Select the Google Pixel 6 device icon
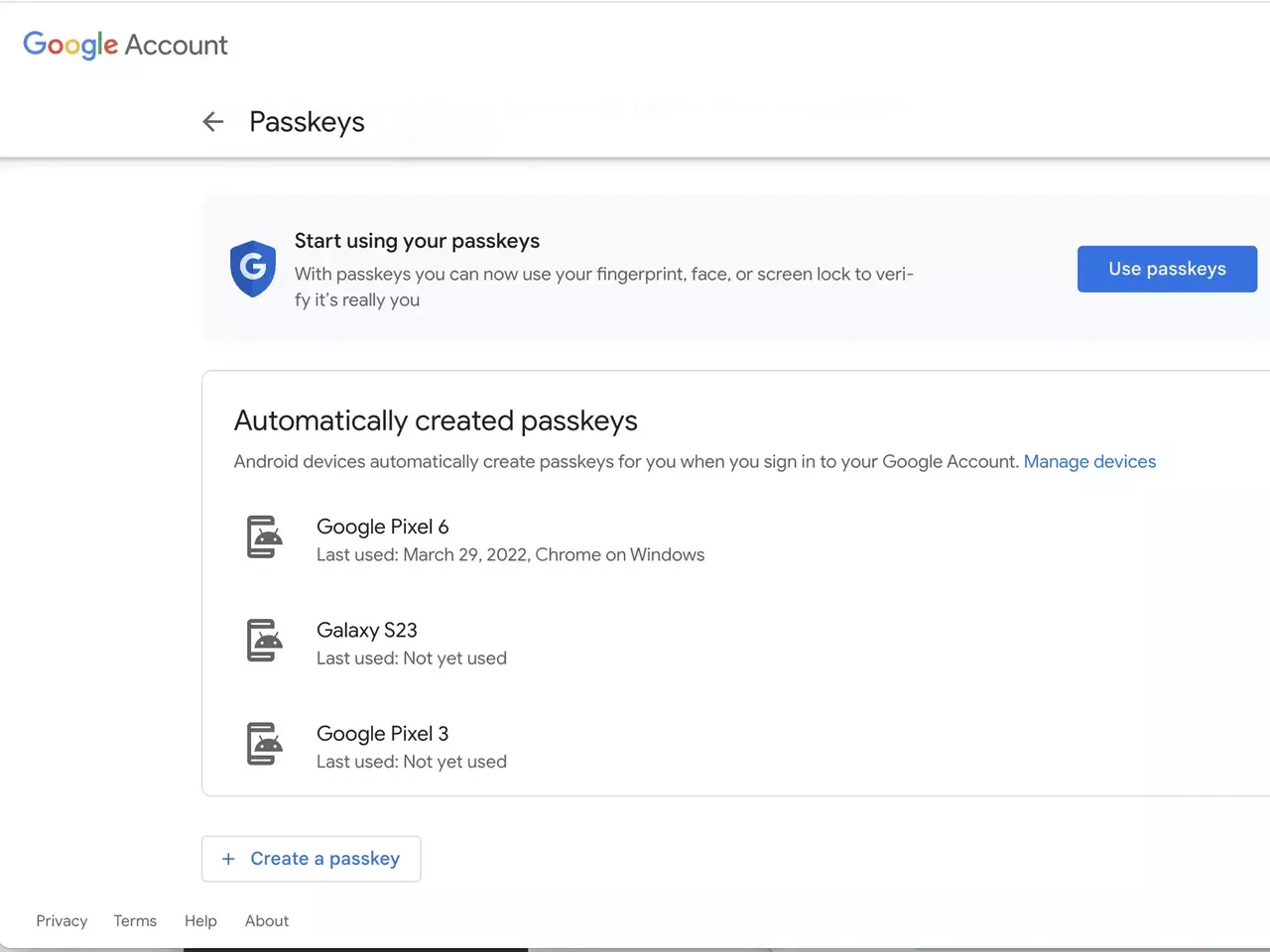This screenshot has width=1270, height=952. point(265,537)
